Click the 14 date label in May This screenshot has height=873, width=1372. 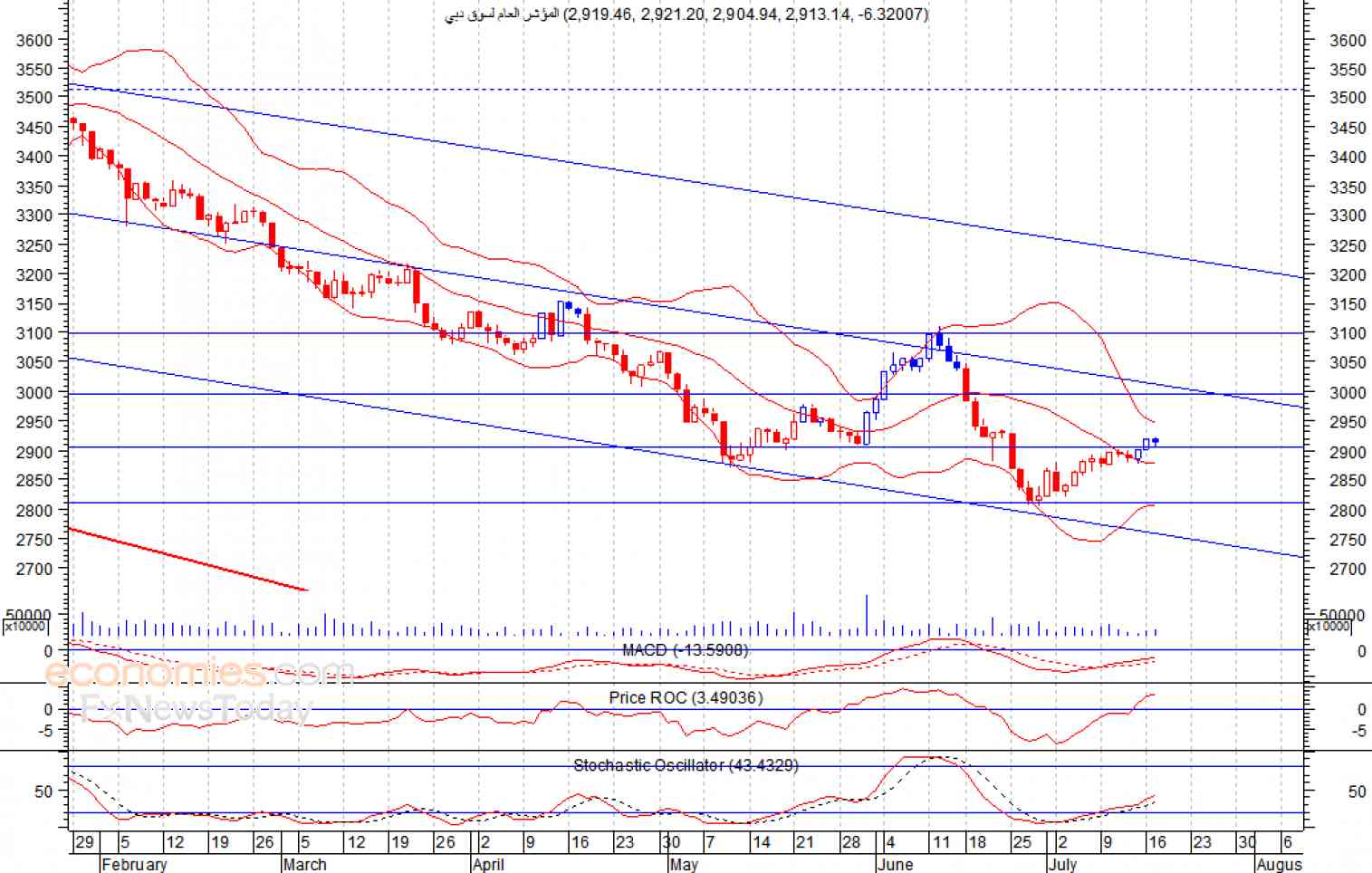point(762,842)
